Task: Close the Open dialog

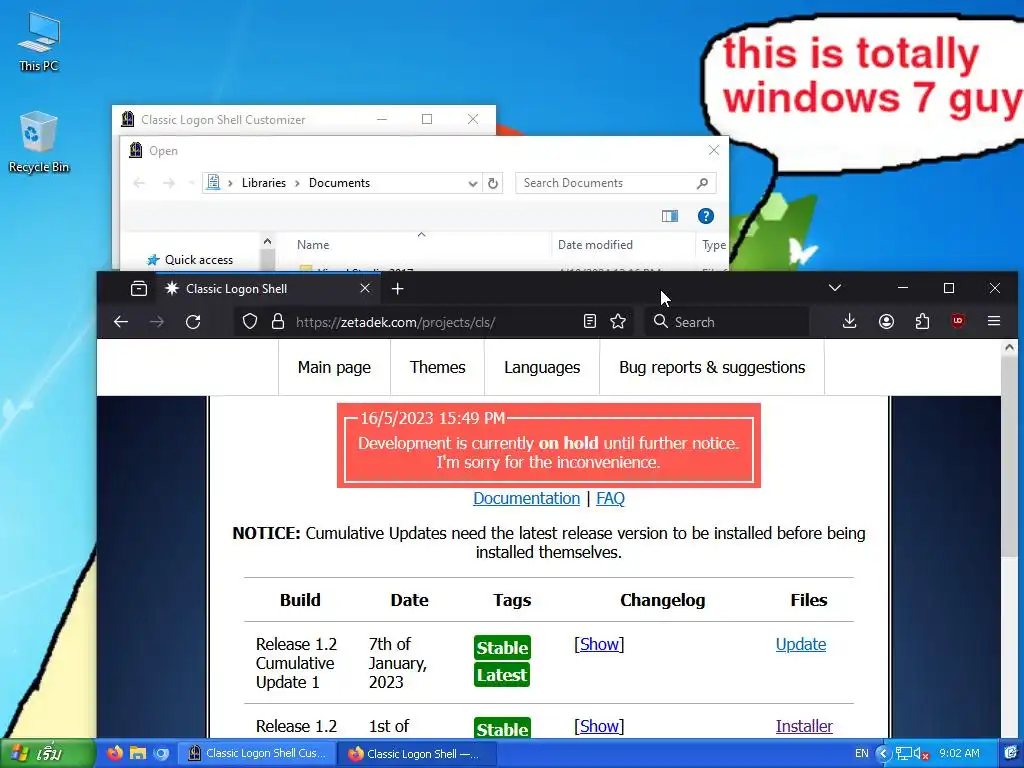Action: pyautogui.click(x=714, y=151)
